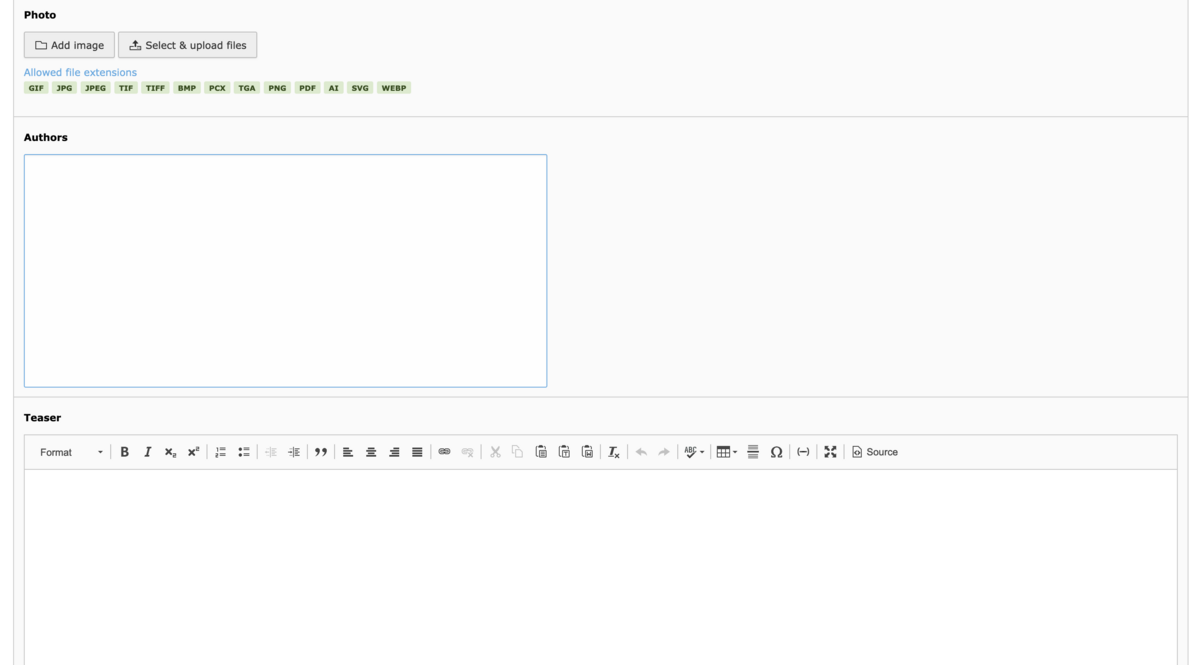Insert a block quote
This screenshot has width=1200, height=665.
tap(320, 452)
